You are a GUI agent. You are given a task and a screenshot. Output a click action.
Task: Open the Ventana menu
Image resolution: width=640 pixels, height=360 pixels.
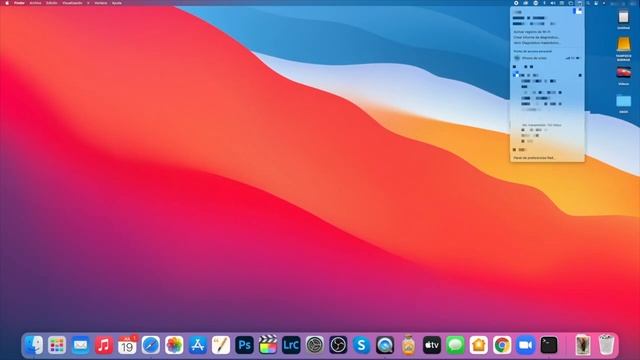[x=101, y=3]
